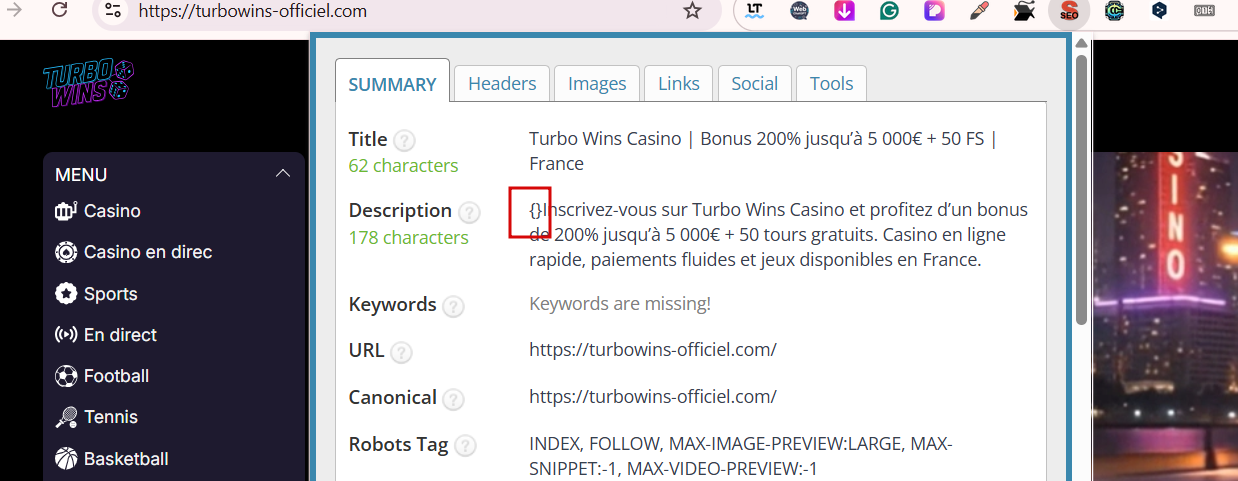Click the Sports star icon in the menu
Viewport: 1238px width, 481px height.
point(66,294)
